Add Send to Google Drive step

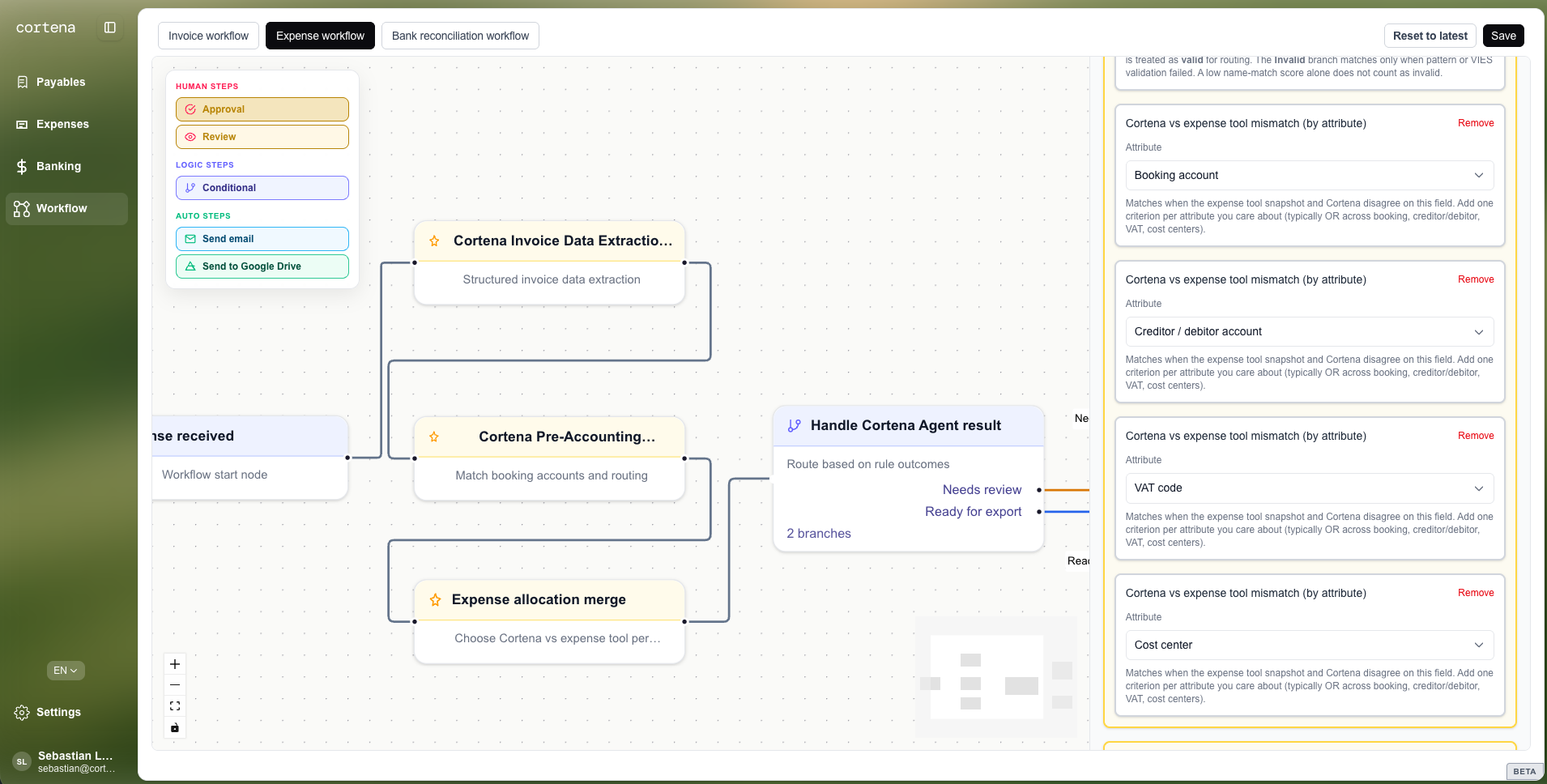[262, 266]
